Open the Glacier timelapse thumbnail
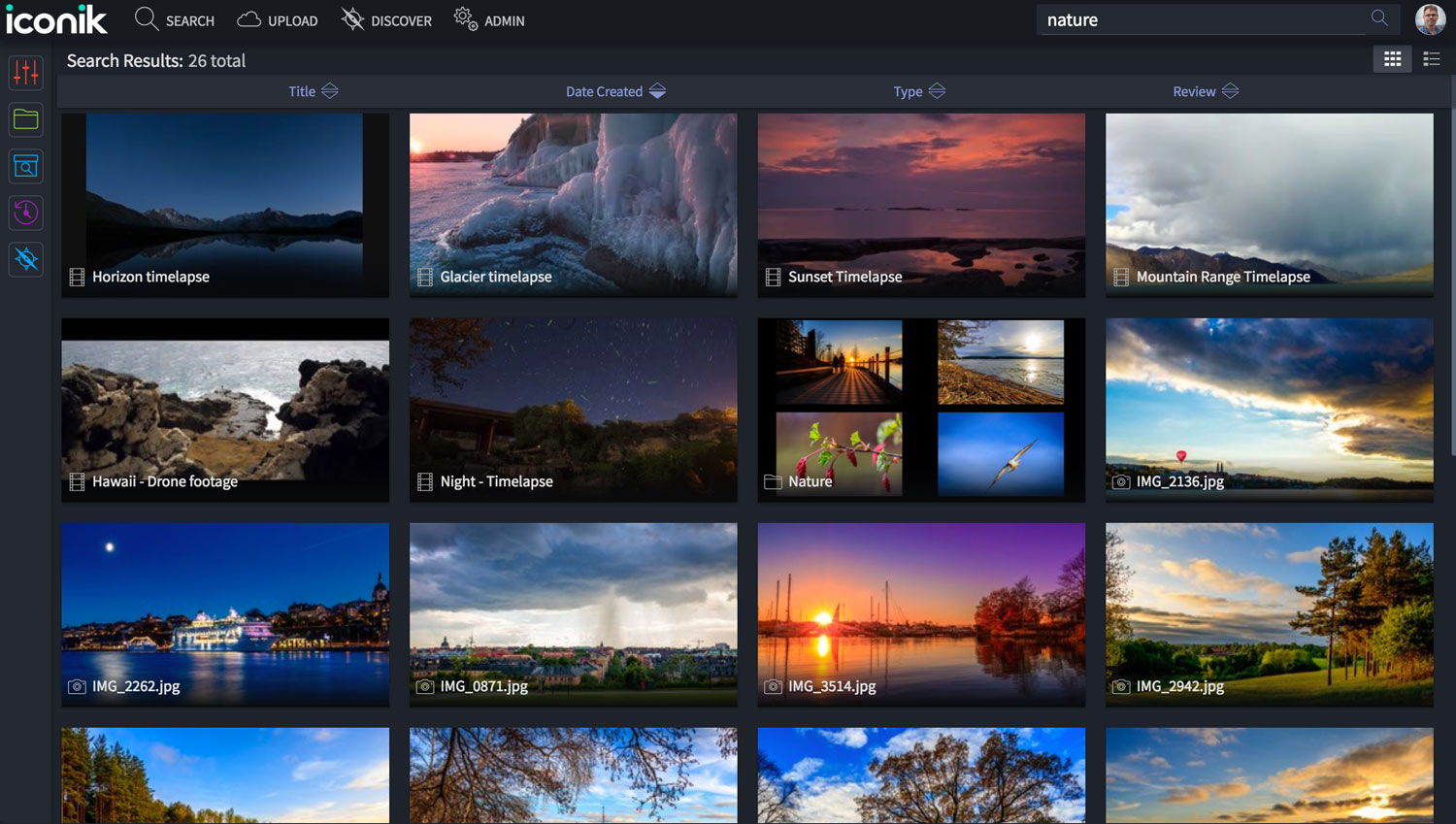 pyautogui.click(x=574, y=206)
